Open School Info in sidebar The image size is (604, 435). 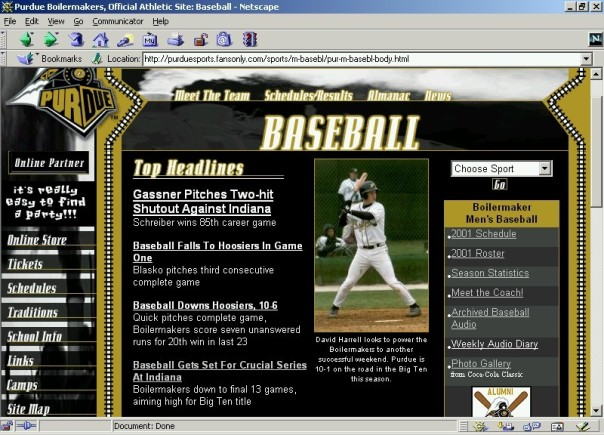[x=35, y=336]
